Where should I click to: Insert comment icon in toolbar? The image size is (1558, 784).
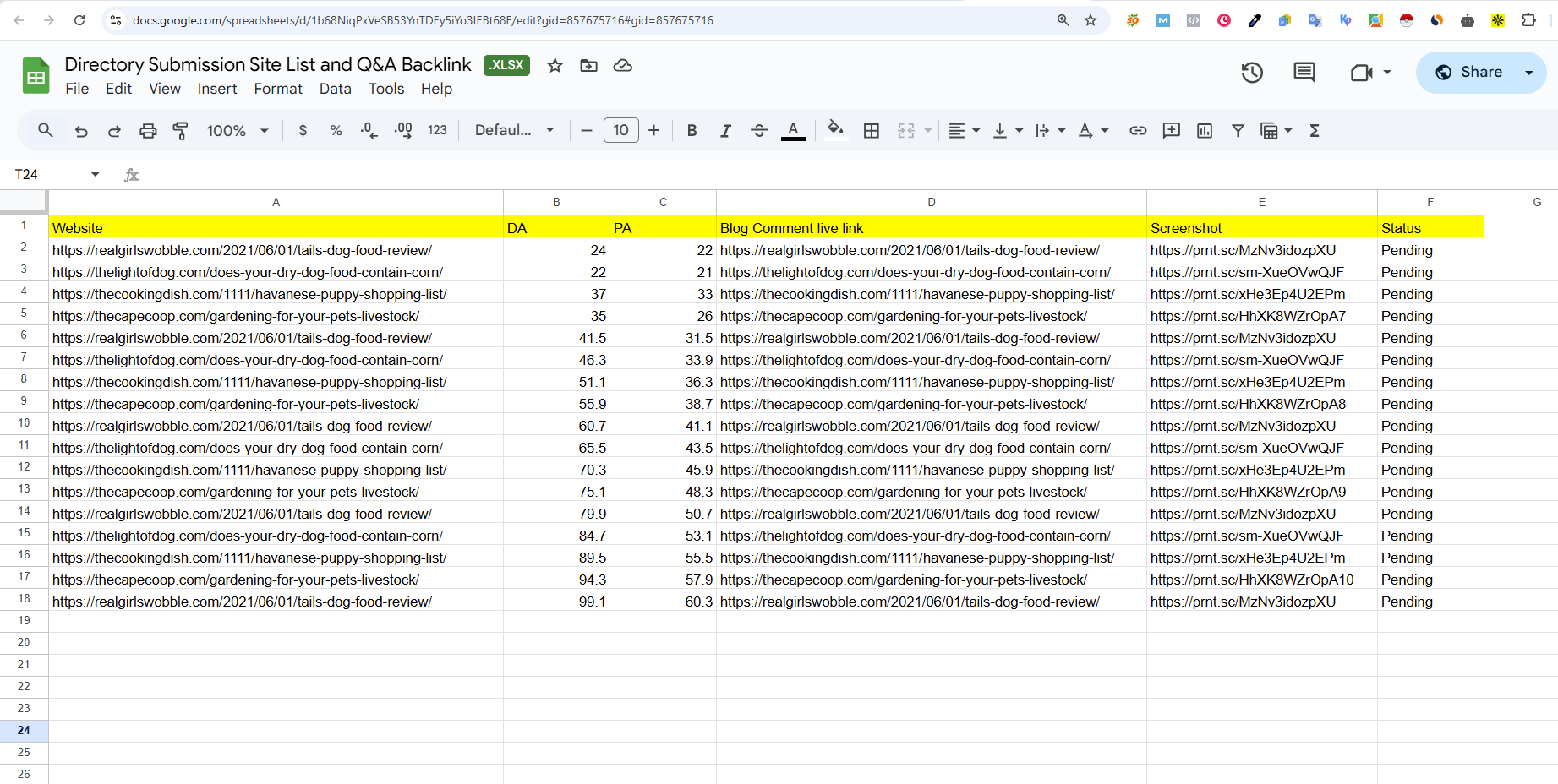pos(1172,130)
